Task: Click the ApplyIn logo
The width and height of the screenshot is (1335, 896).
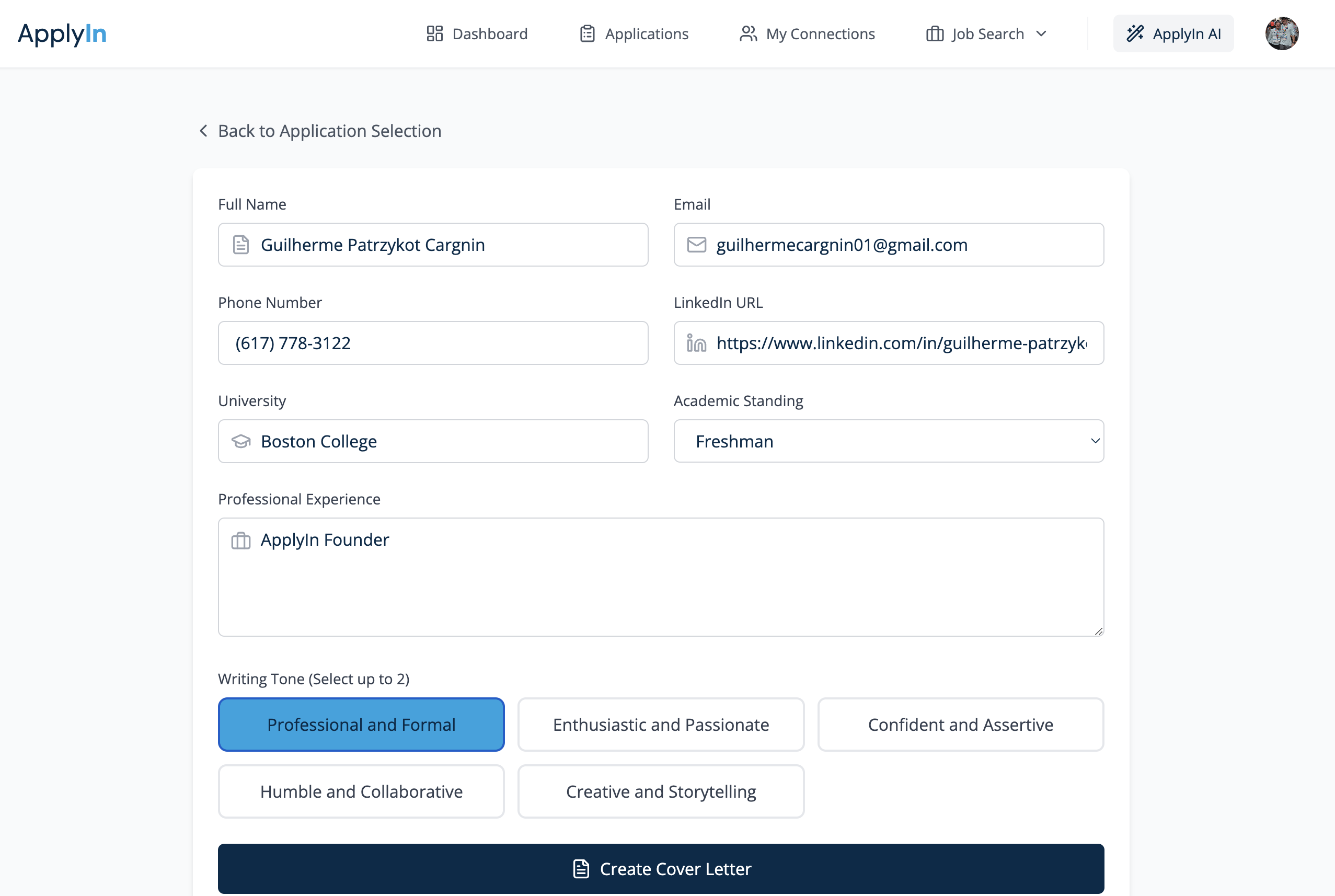Action: [62, 33]
